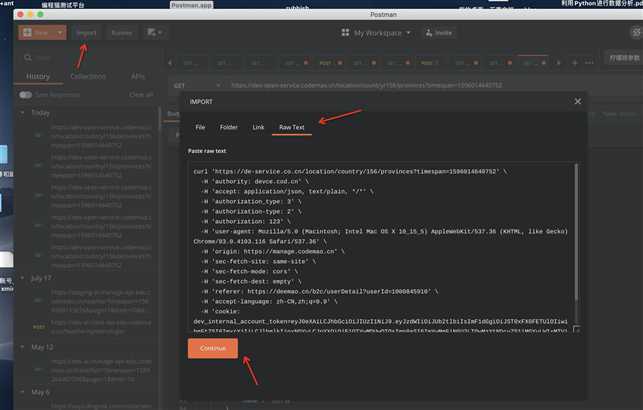Click the sync icon at top right
643x410 pixels.
pyautogui.click(x=636, y=32)
